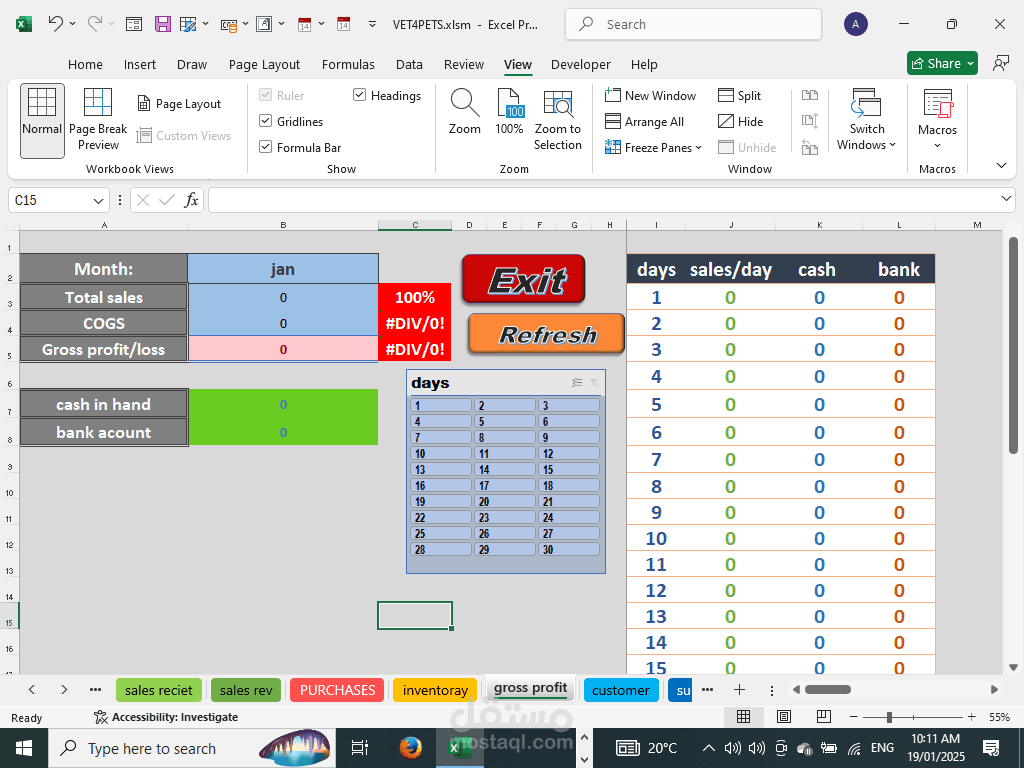Expand the formula bar

pos(1006,199)
